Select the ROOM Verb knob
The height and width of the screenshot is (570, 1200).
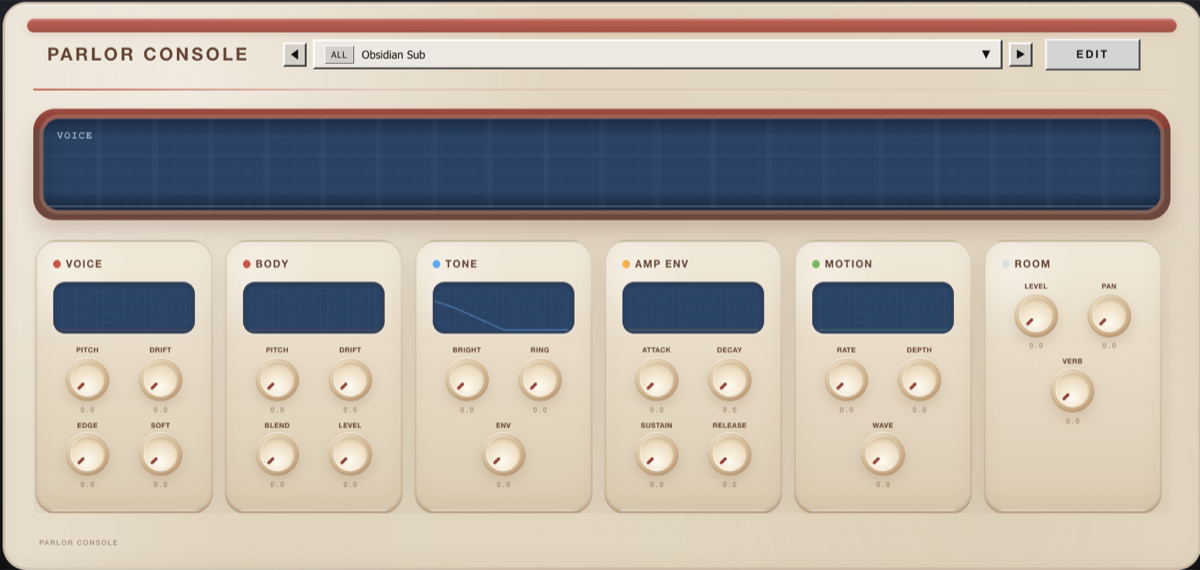click(1072, 391)
